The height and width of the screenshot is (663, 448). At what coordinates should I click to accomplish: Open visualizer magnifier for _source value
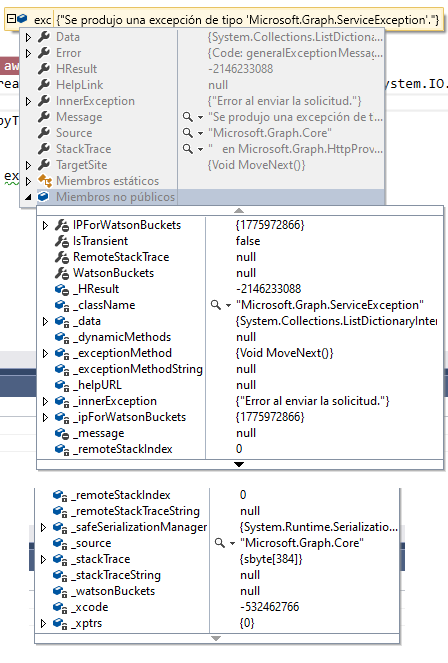pyautogui.click(x=219, y=543)
